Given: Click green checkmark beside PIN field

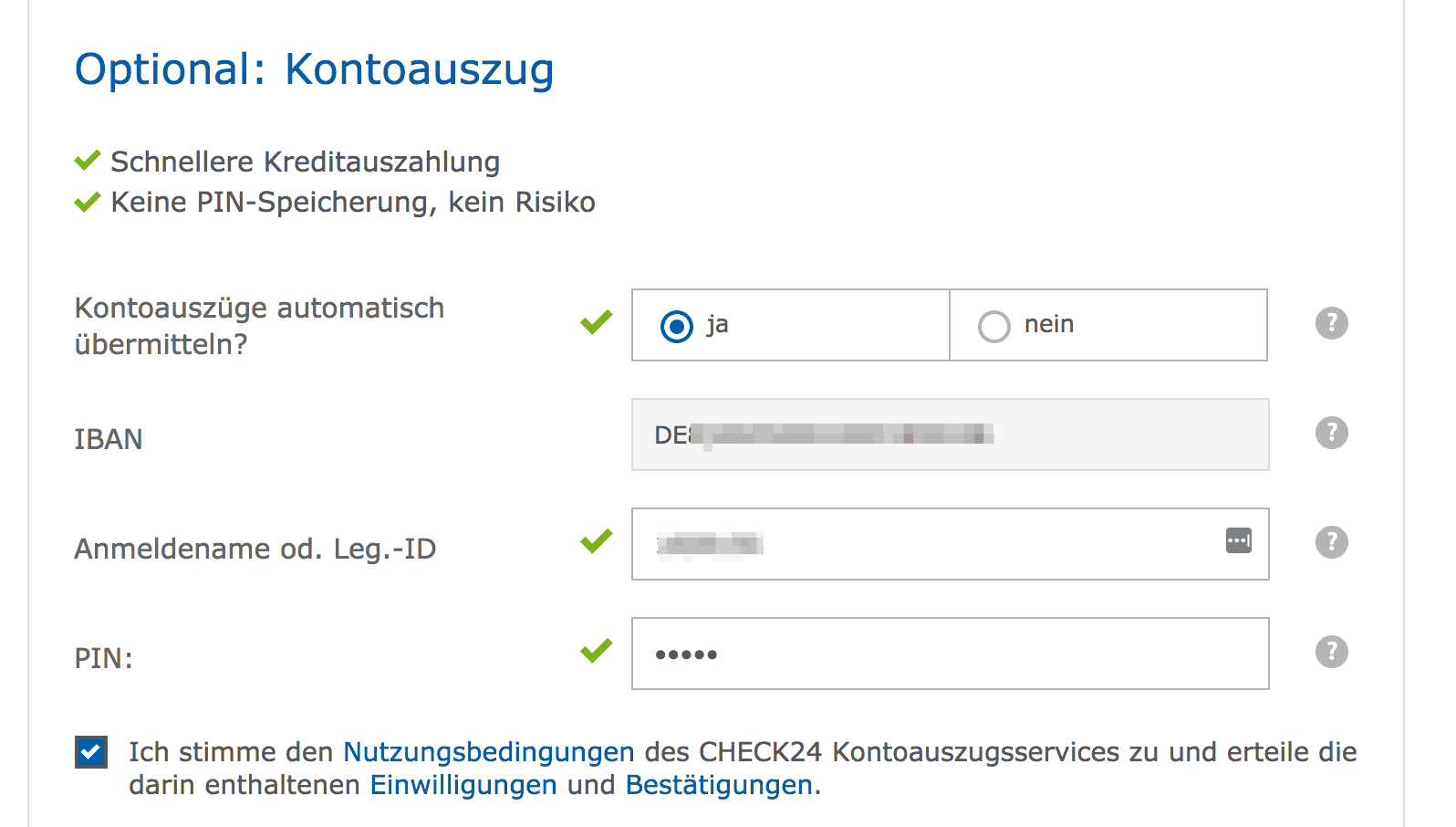Looking at the screenshot, I should point(597,651).
